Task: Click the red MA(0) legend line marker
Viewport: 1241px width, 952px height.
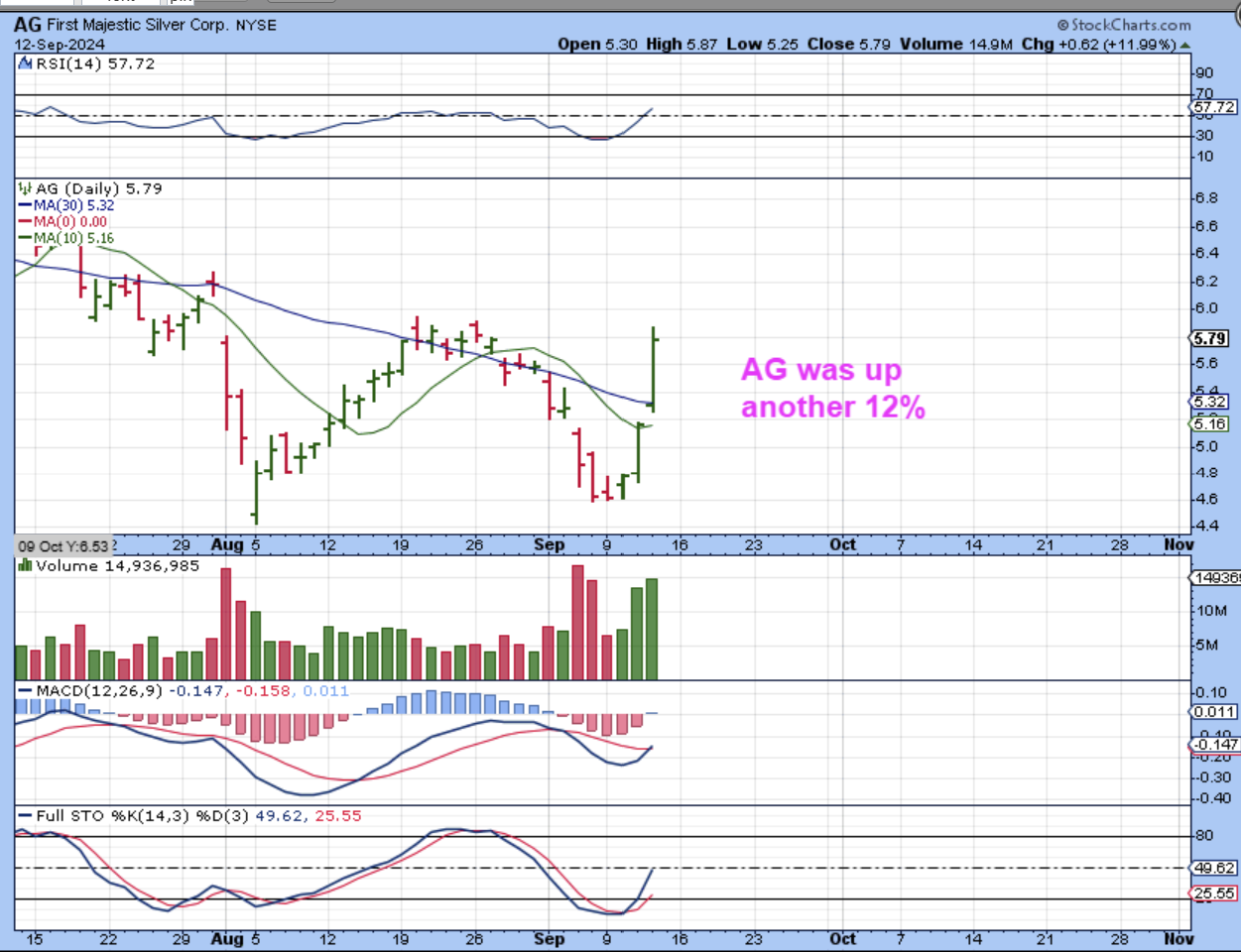Action: [26, 222]
